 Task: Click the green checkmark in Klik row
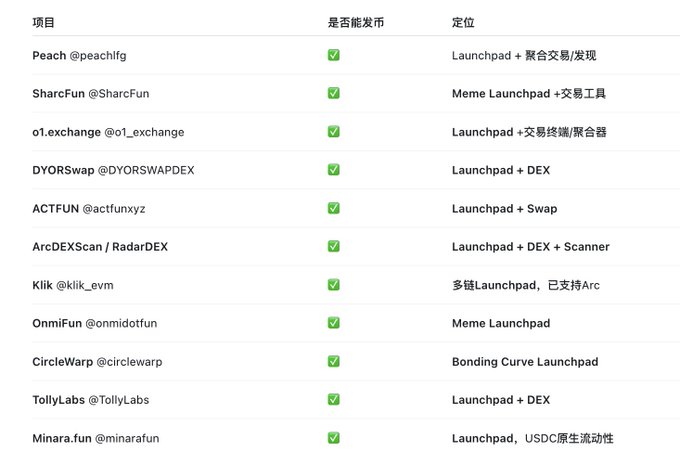(x=333, y=285)
